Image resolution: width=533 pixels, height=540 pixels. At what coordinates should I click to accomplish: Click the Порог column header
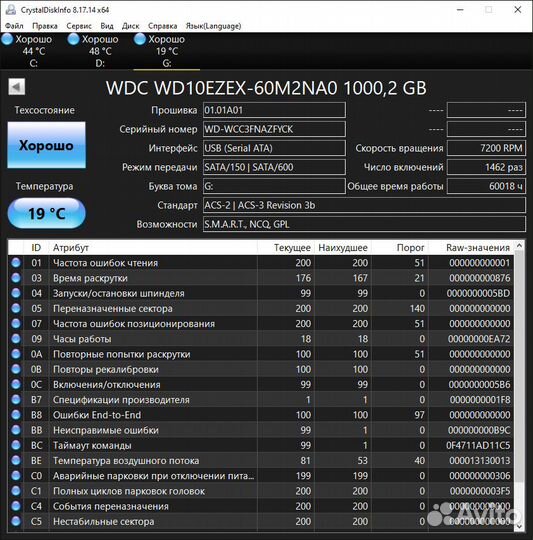(400, 248)
